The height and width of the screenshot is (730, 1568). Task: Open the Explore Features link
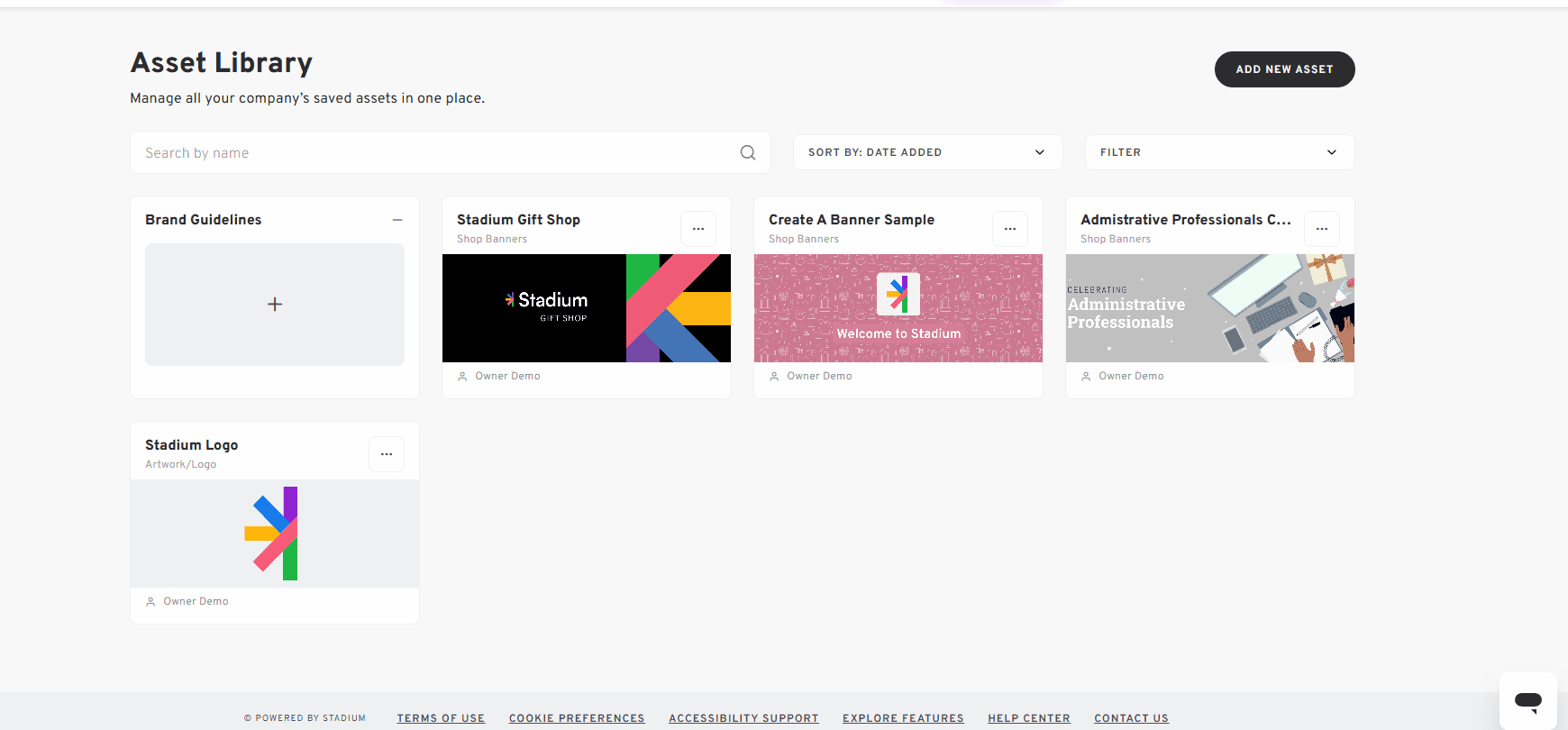pyautogui.click(x=903, y=718)
